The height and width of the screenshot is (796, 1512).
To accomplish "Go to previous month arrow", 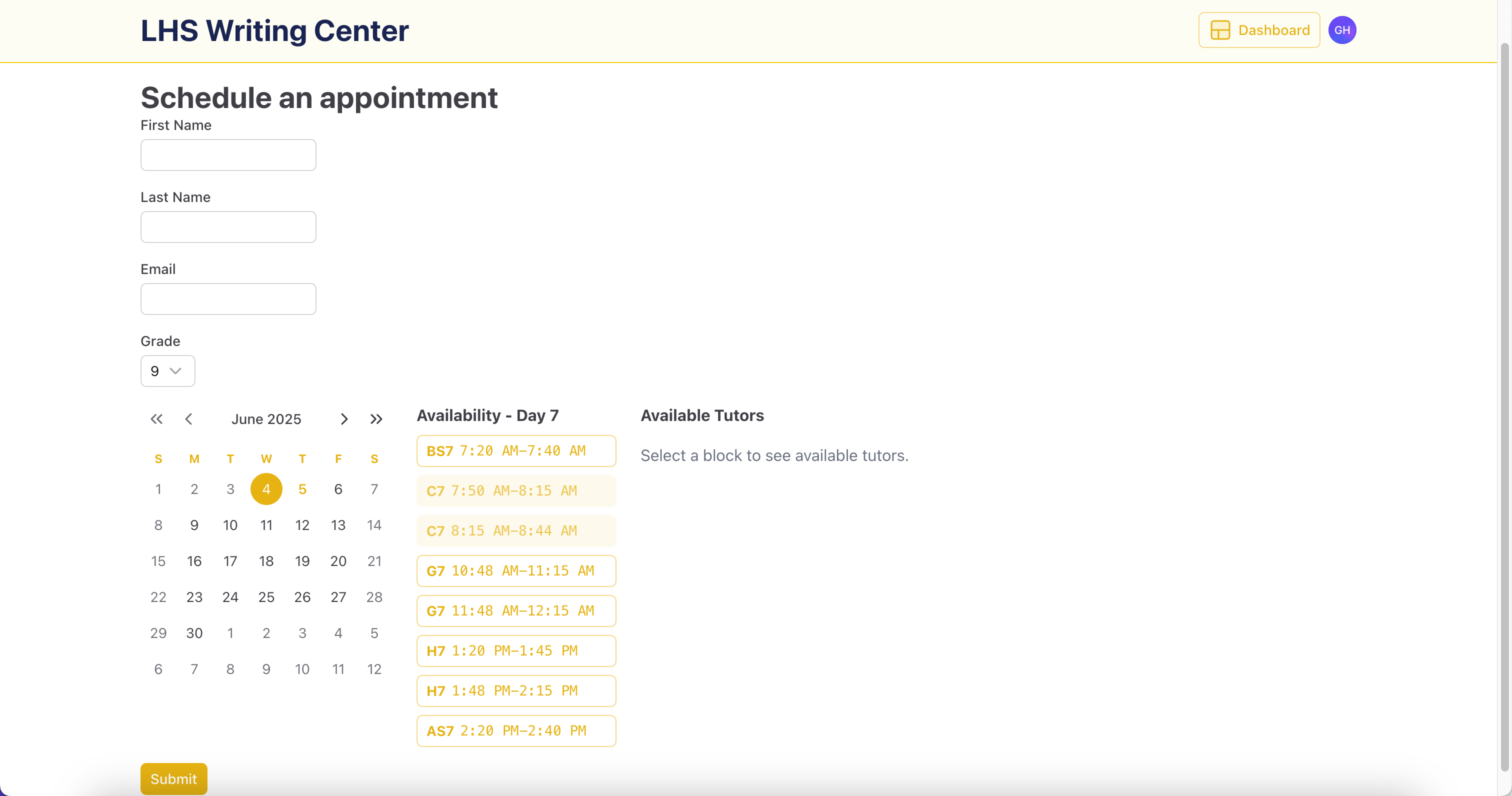I will 188,419.
